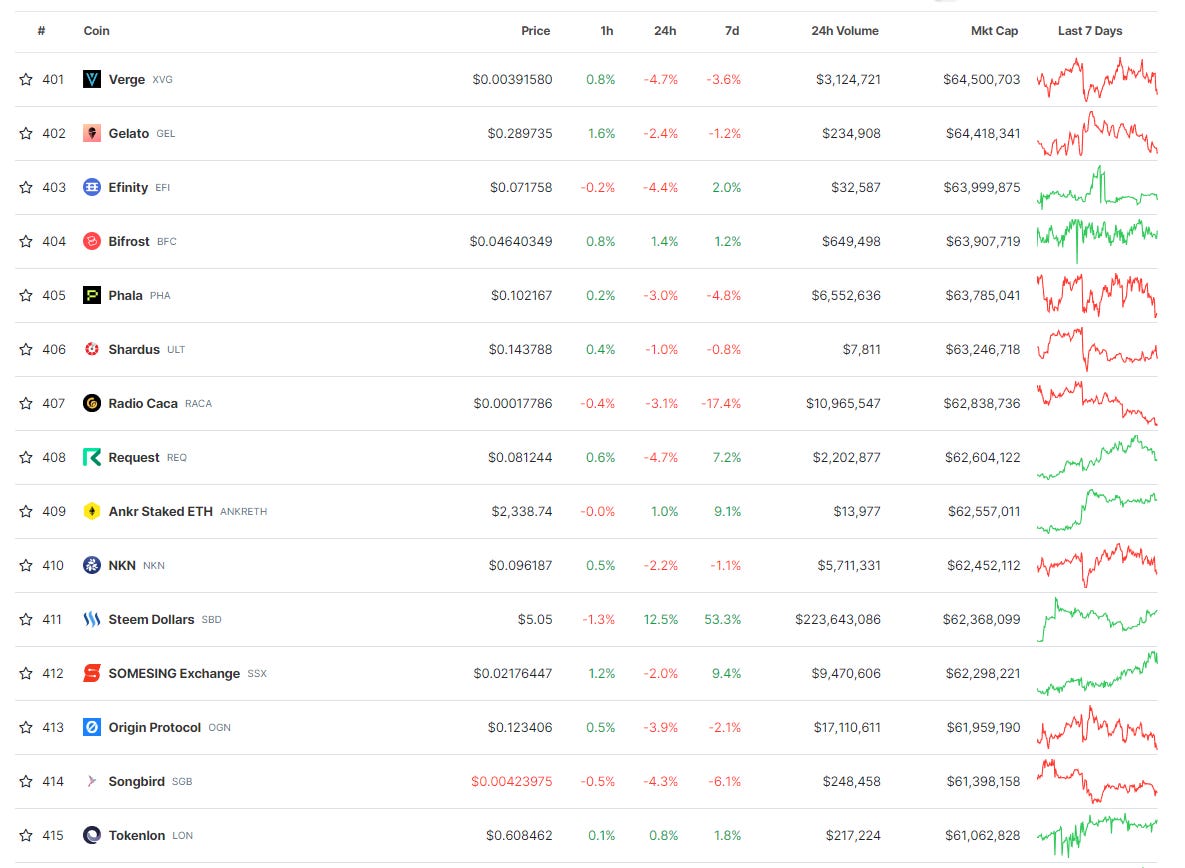Sort by the Coin column header
The image size is (1185, 868).
[97, 31]
